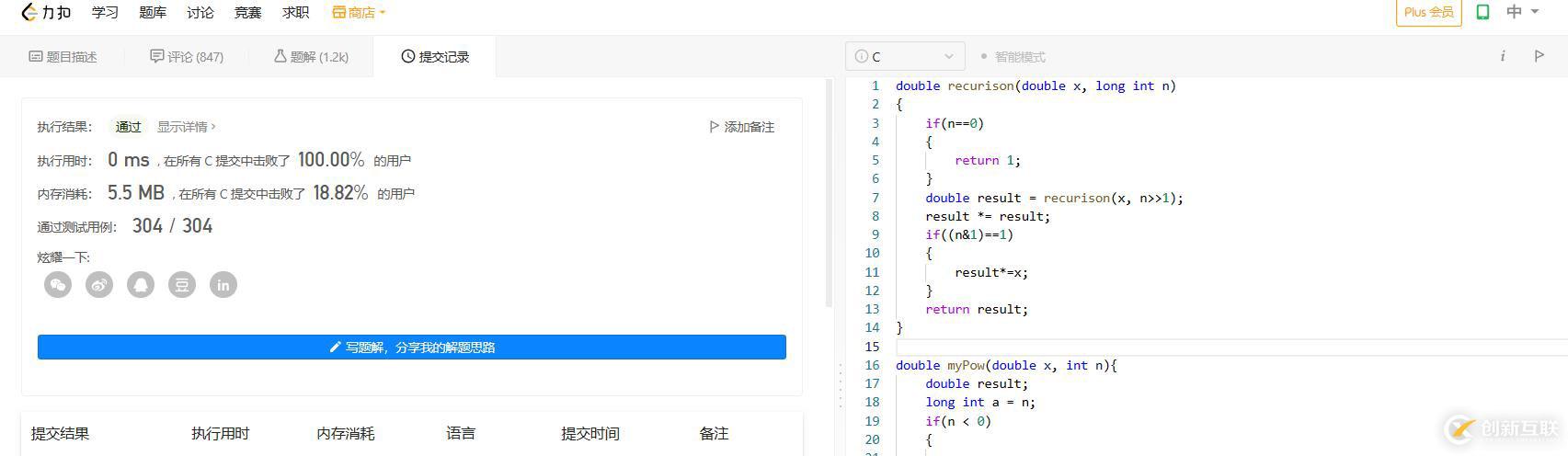The height and width of the screenshot is (456, 1568).
Task: Click 提交结果 column header
Action: (x=60, y=433)
